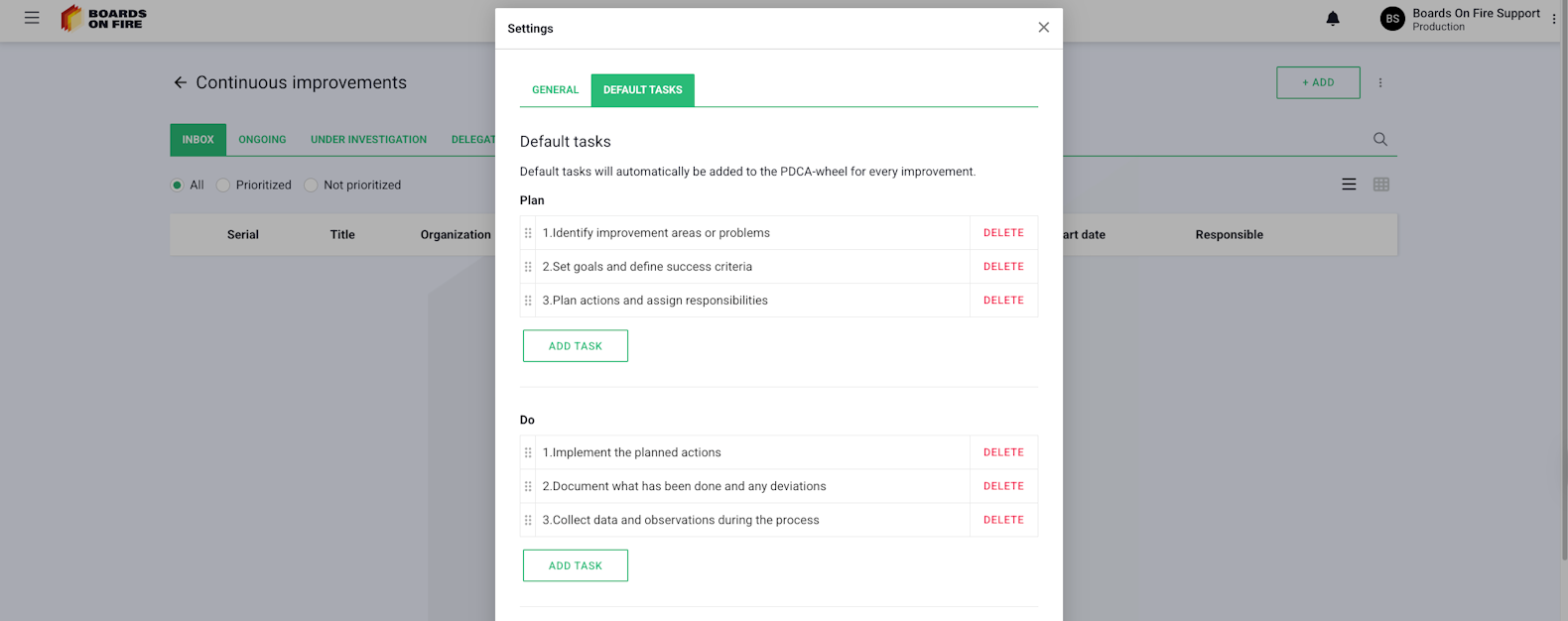Click the notifications bell icon
The width and height of the screenshot is (1568, 621).
click(1333, 19)
